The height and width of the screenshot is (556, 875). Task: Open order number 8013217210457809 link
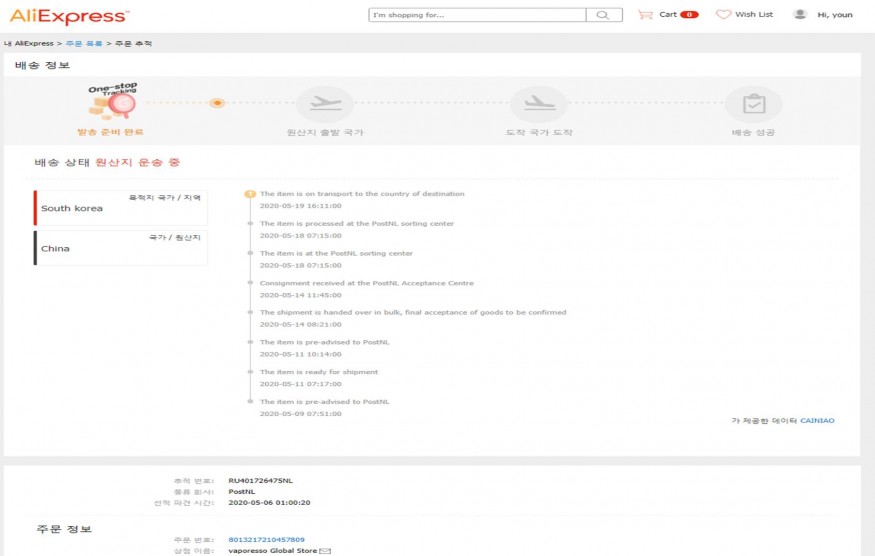(266, 540)
